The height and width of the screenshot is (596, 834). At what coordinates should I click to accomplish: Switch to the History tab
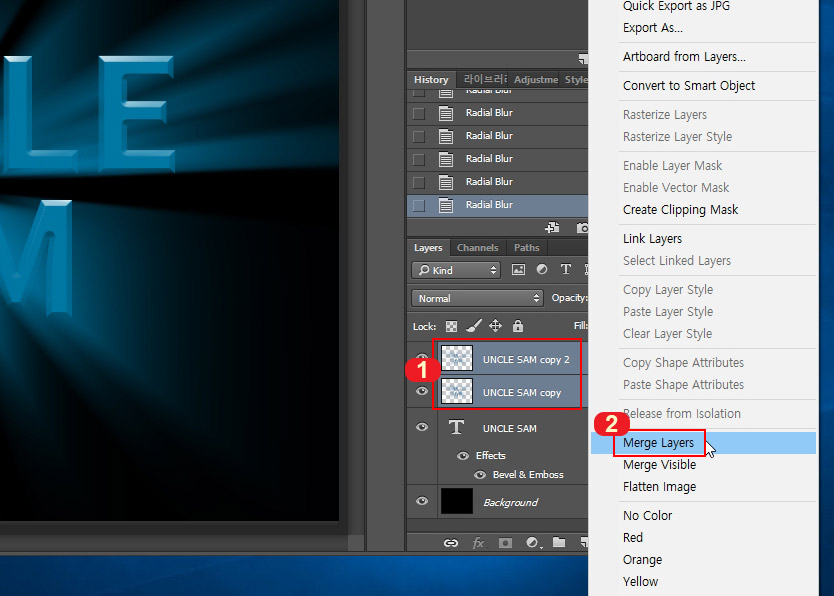point(431,80)
